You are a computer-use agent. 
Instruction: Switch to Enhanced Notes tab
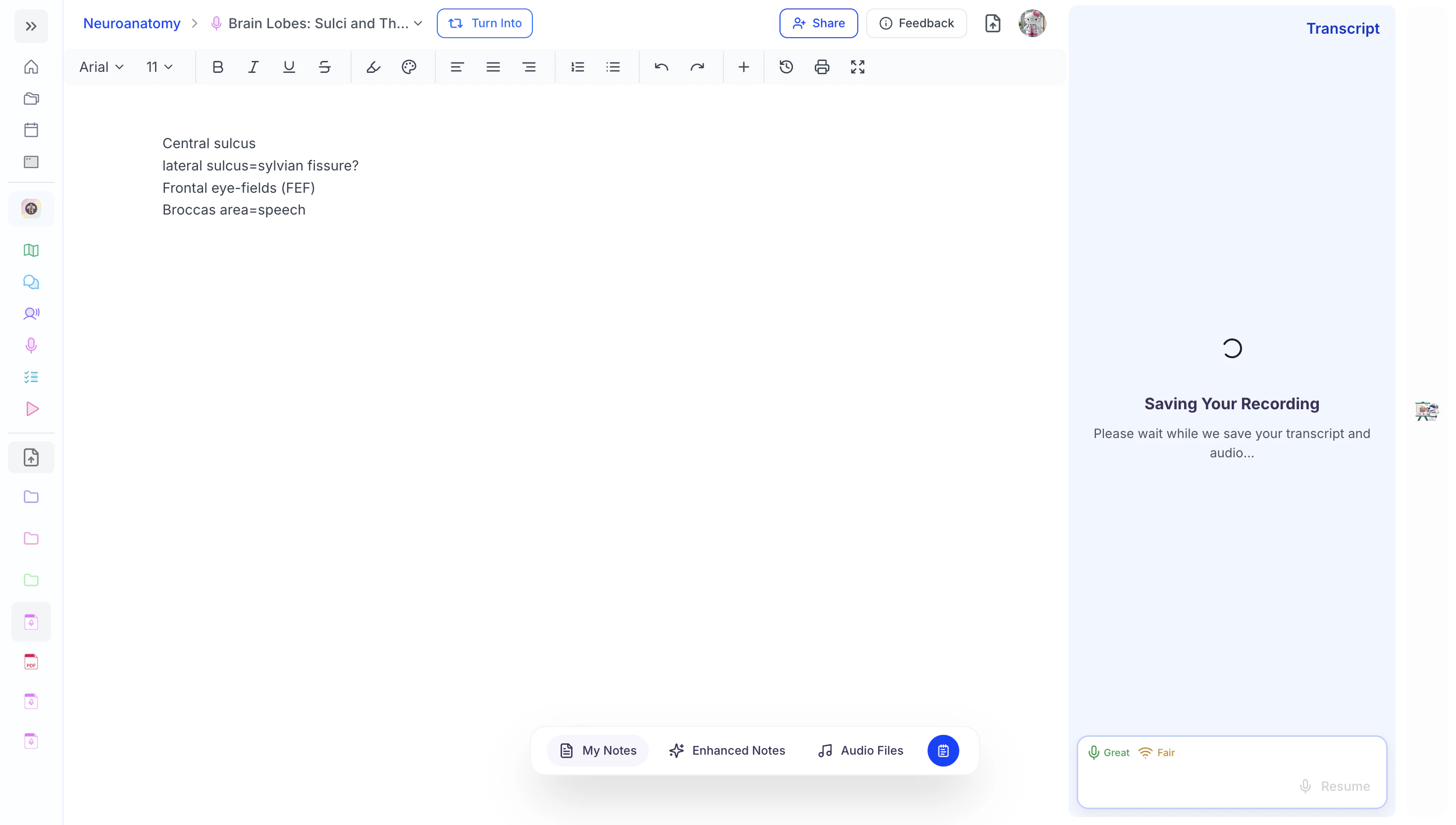point(727,750)
